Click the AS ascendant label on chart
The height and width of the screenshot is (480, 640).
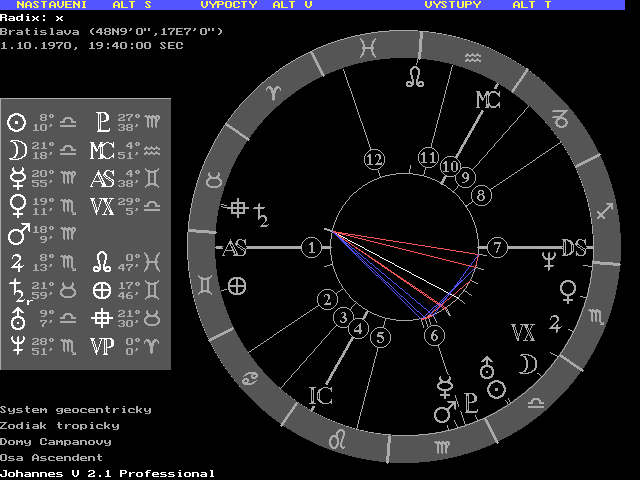tap(234, 248)
